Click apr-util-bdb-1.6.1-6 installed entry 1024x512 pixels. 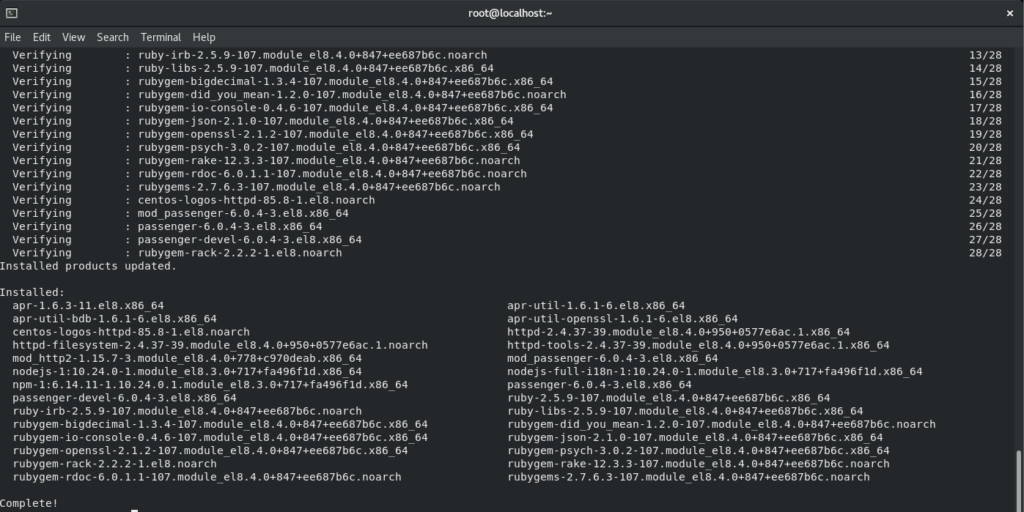click(114, 319)
